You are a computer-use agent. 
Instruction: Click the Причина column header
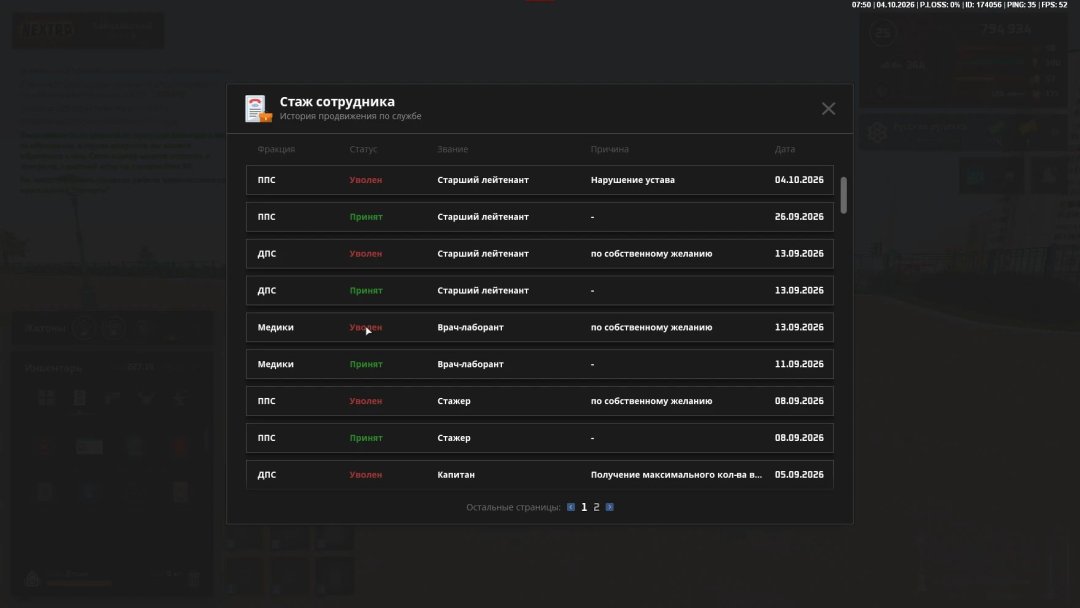point(610,149)
